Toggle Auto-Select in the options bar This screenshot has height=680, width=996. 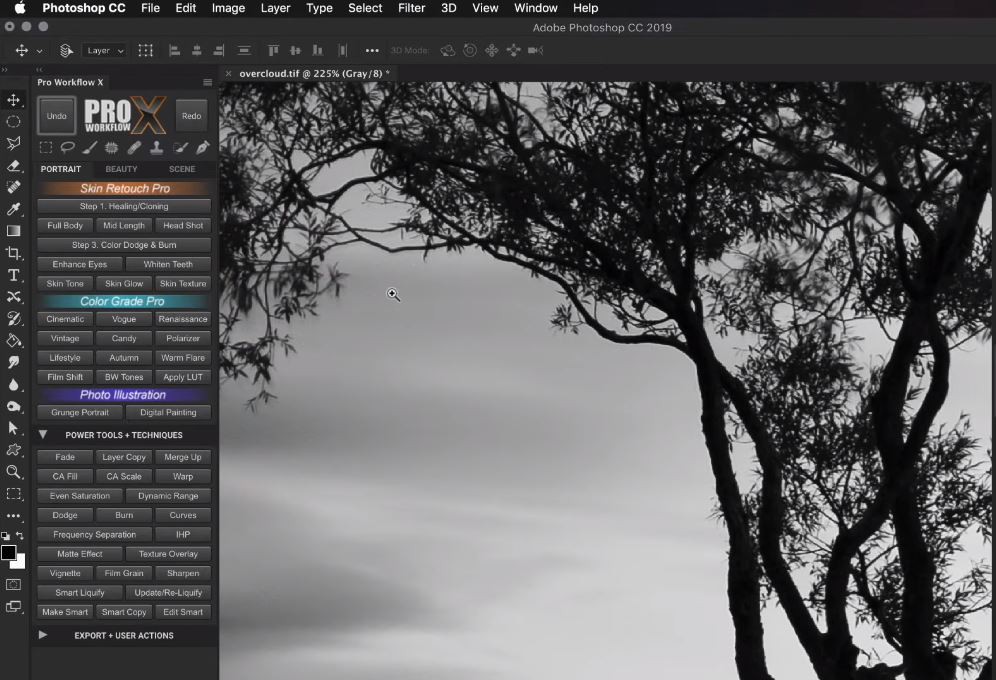67,50
